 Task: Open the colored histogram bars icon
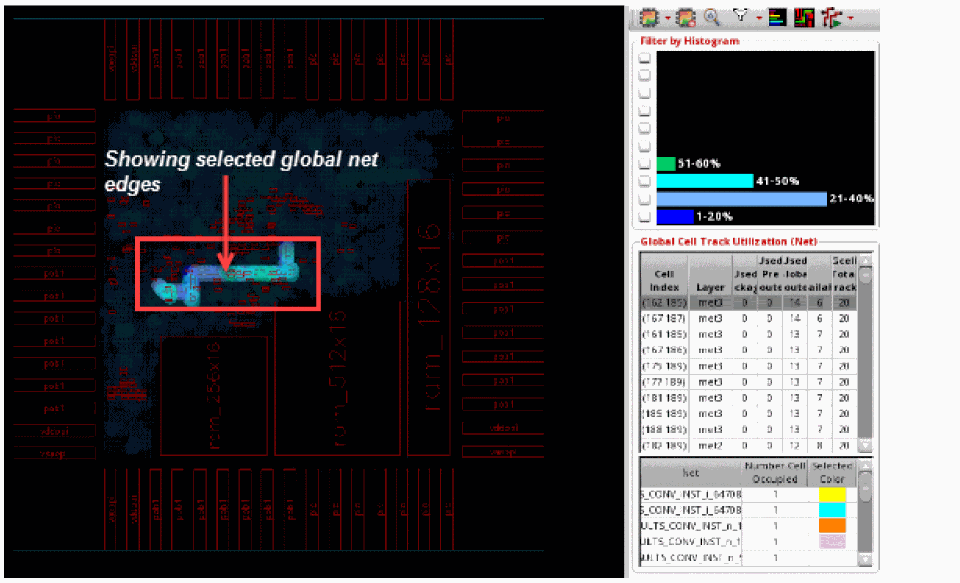[777, 17]
